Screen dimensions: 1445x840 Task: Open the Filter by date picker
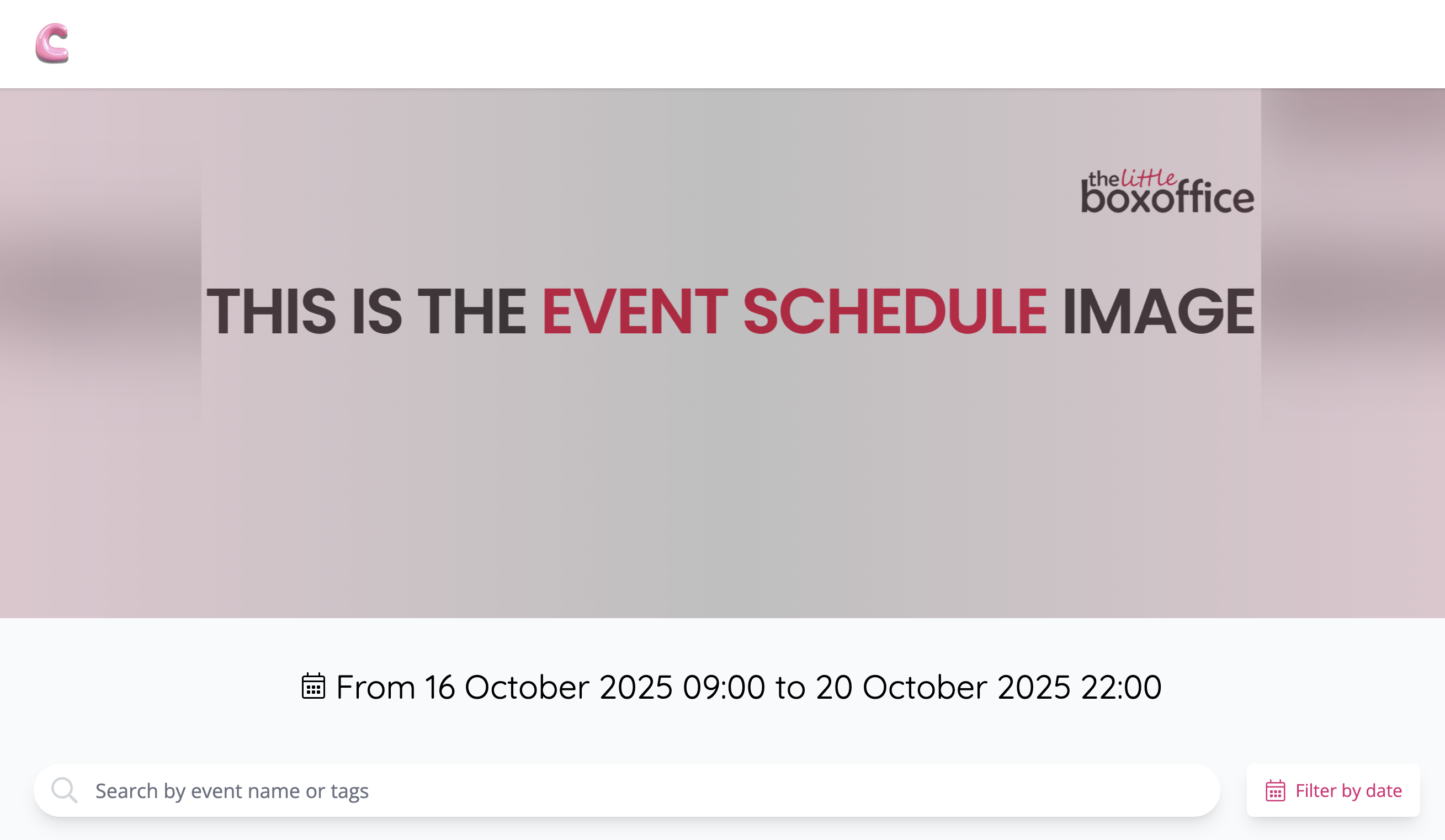point(1333,791)
